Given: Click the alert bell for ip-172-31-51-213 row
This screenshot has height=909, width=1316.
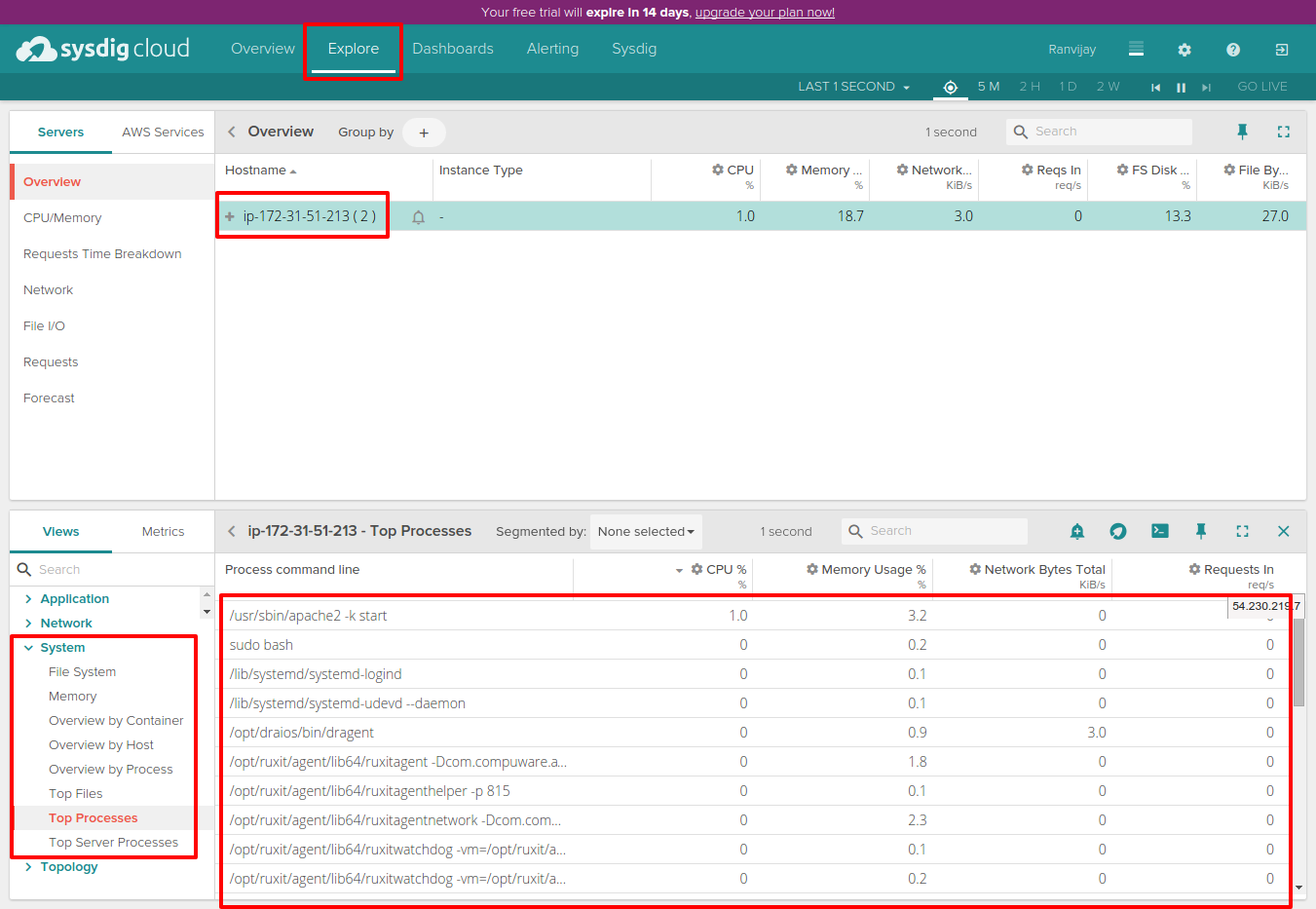Looking at the screenshot, I should click(x=418, y=217).
